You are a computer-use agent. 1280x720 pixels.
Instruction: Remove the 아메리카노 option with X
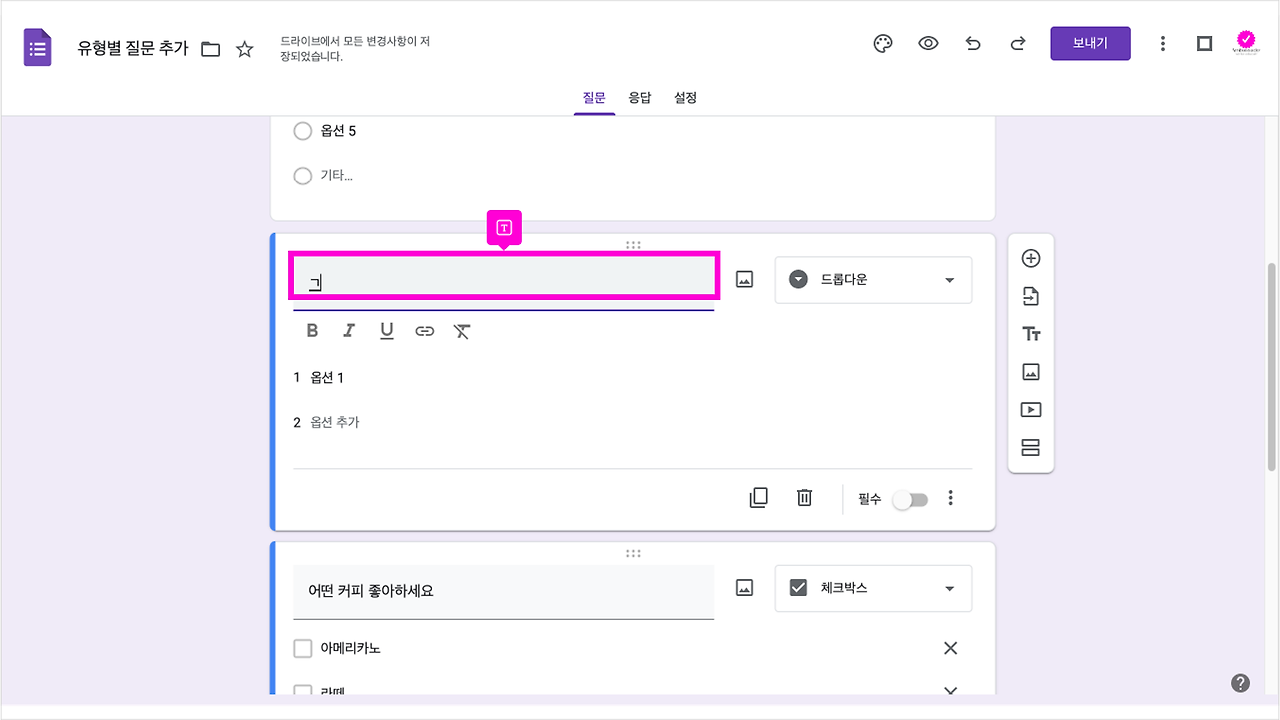(950, 648)
